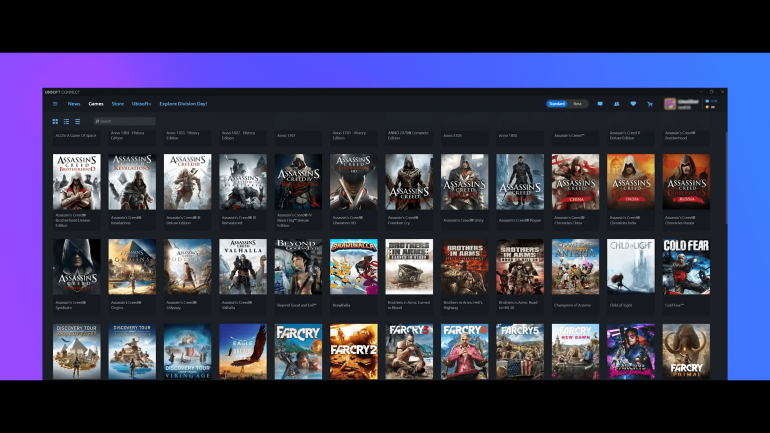This screenshot has width=770, height=433.
Task: Open Brothers in Arms Road to Hill 30 cover
Action: [520, 267]
